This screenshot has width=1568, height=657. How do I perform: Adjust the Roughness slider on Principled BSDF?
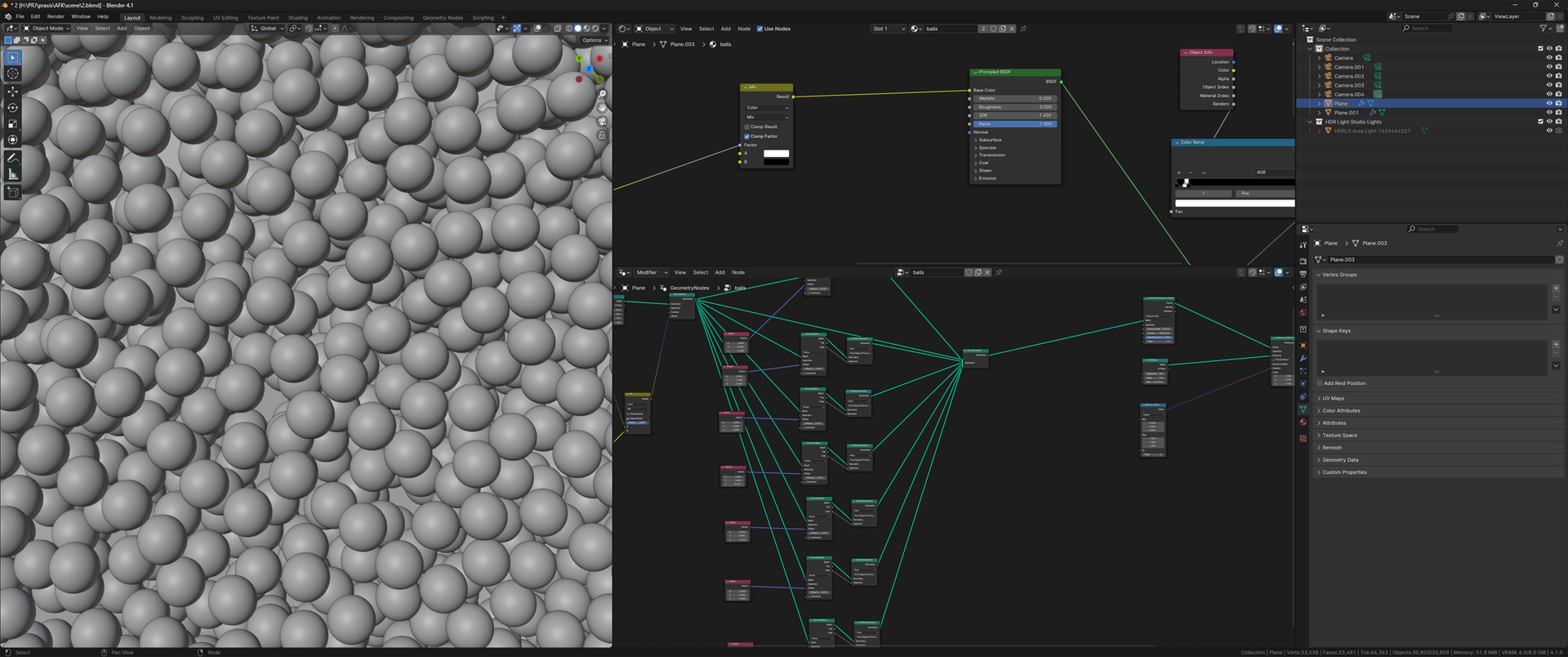point(1015,107)
